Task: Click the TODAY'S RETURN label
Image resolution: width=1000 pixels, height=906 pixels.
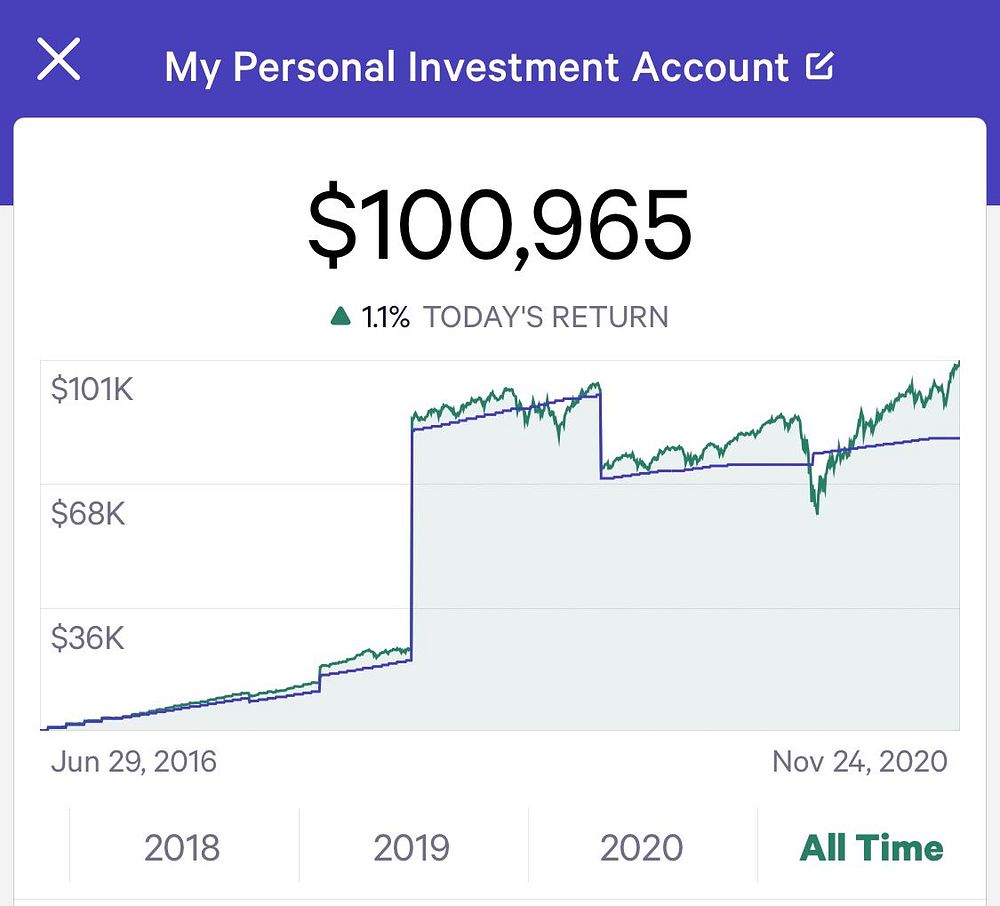Action: (546, 318)
